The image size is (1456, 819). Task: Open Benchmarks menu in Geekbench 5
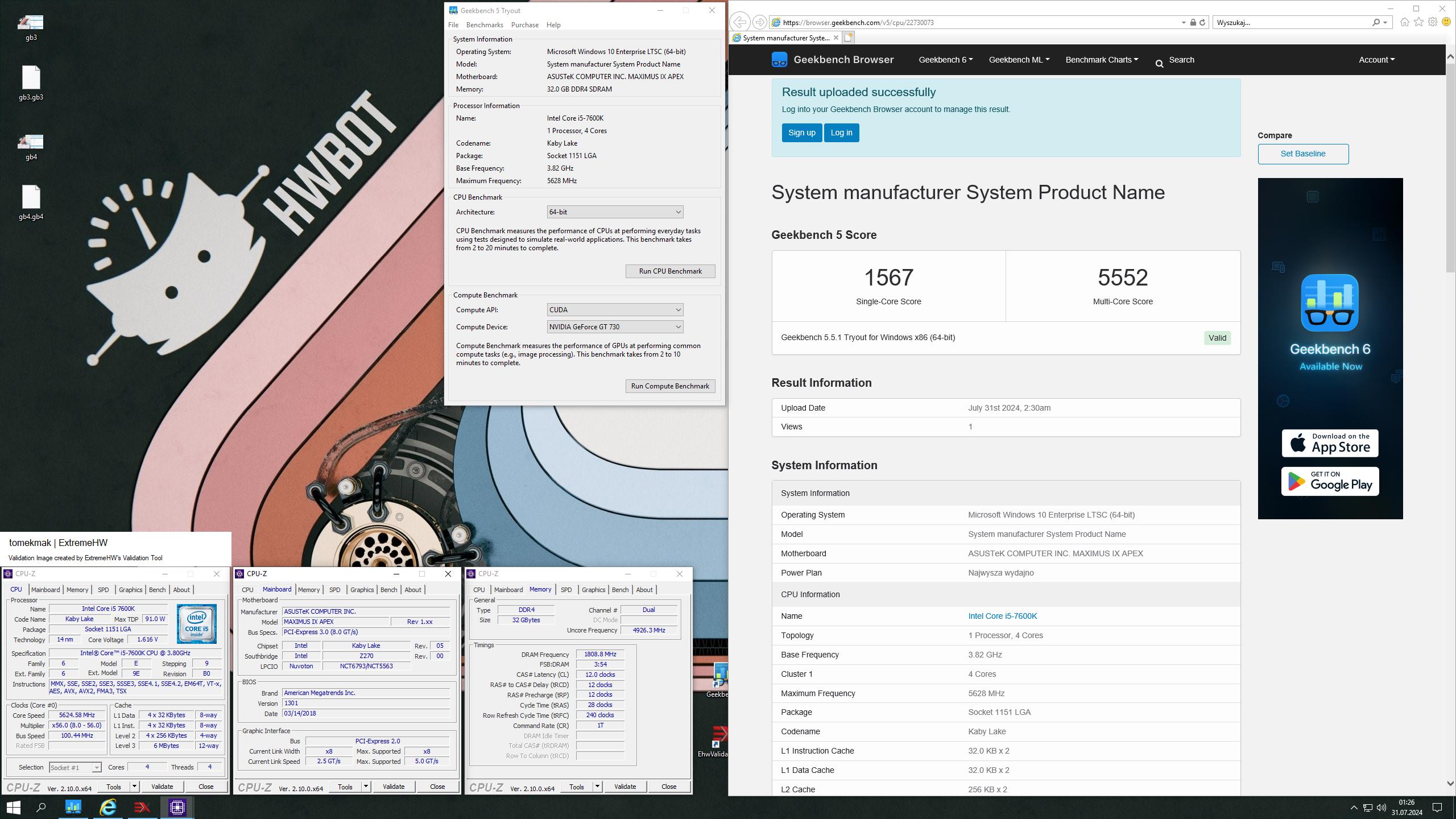(x=485, y=25)
